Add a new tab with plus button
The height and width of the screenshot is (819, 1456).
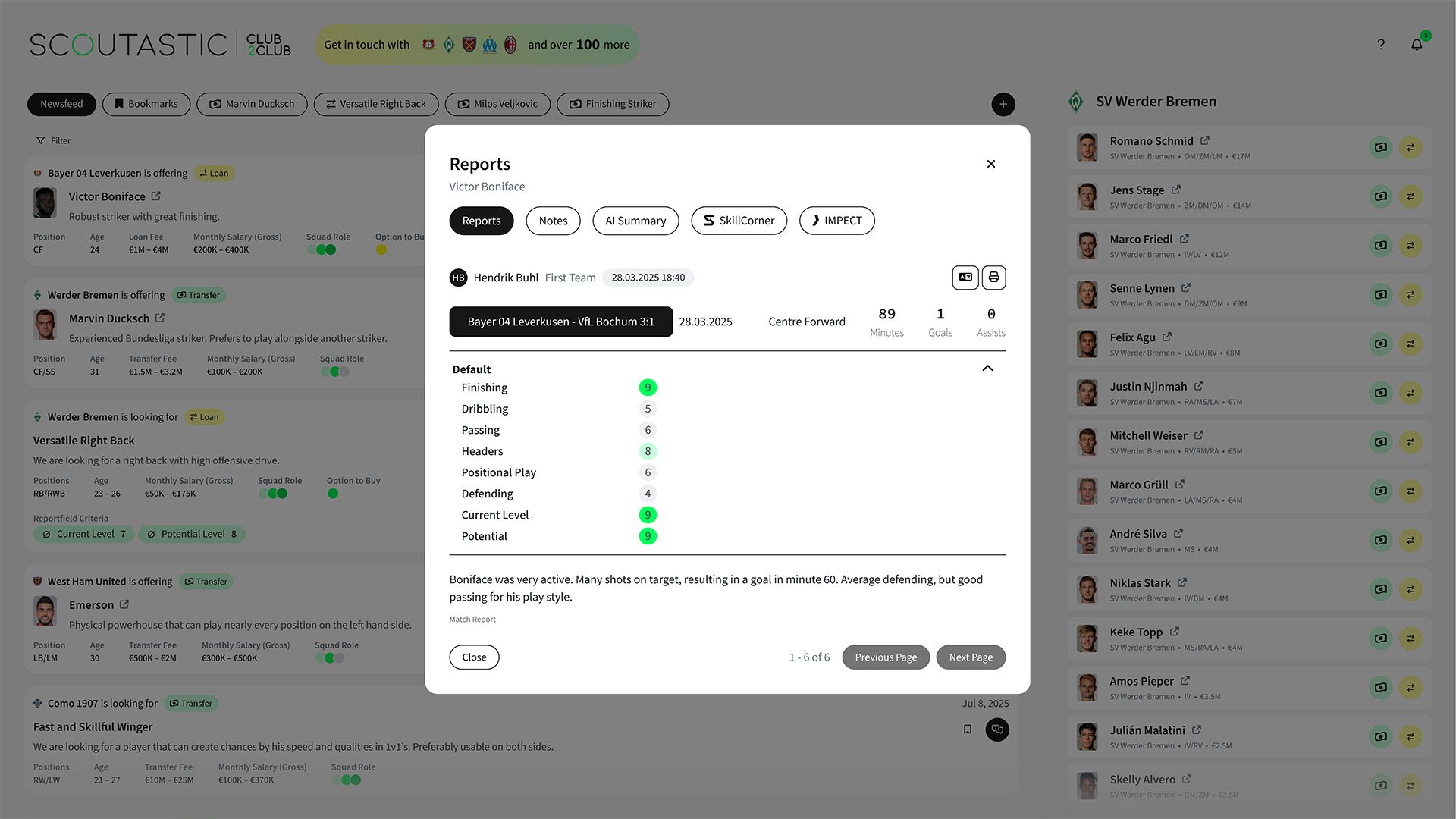tap(1003, 104)
